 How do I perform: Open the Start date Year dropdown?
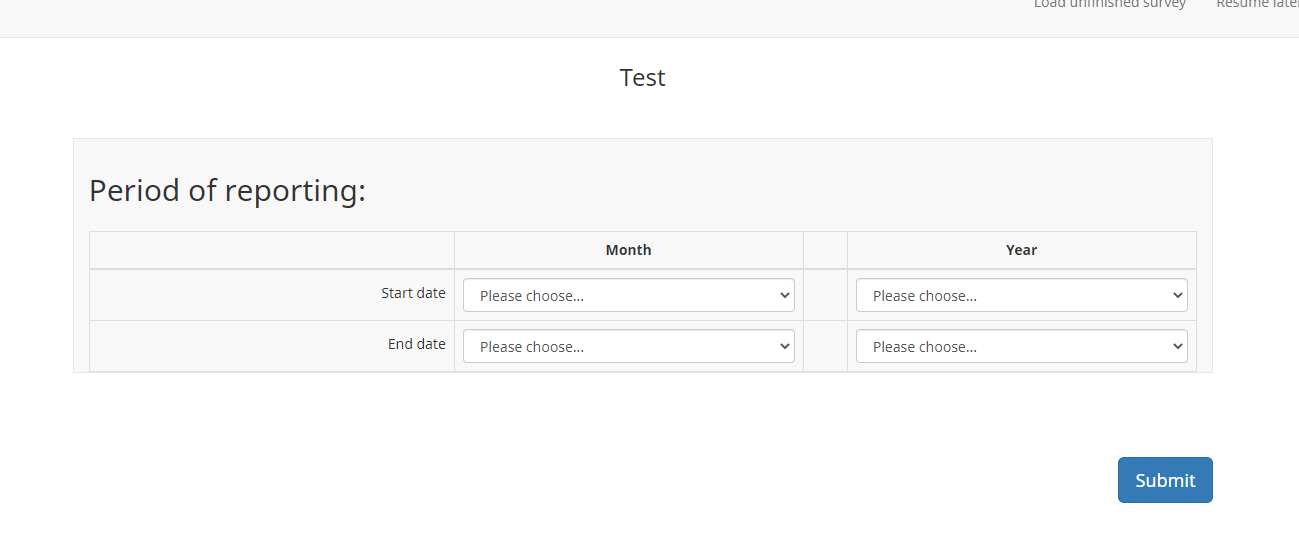(1021, 296)
